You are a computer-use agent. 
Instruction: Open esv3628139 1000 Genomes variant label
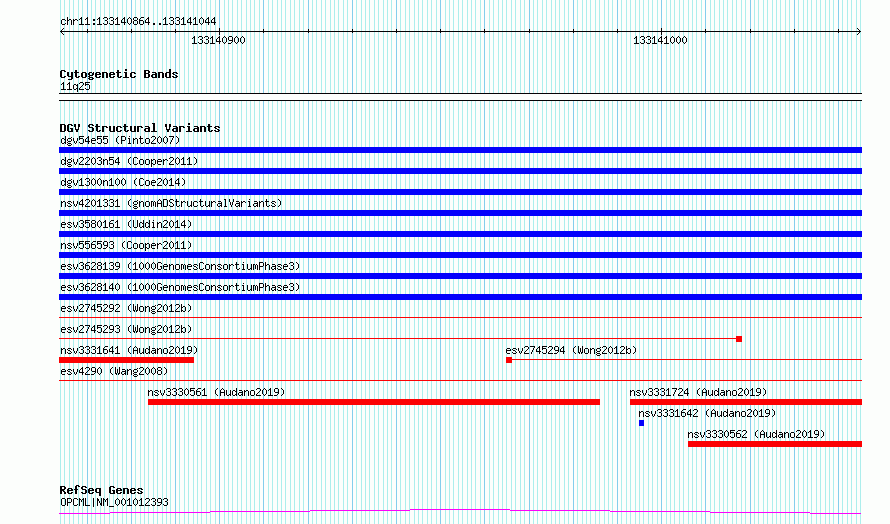(x=180, y=266)
